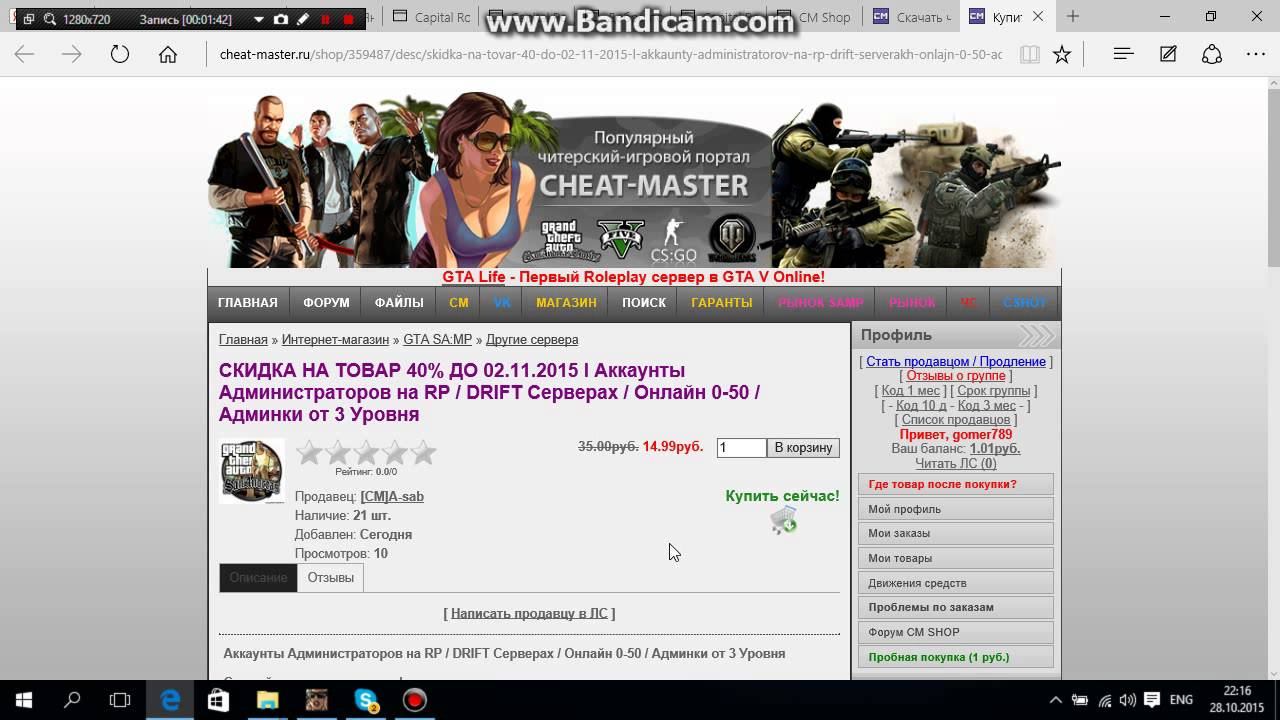Open the Edge share pane
This screenshot has height=720, width=1280.
point(1212,55)
